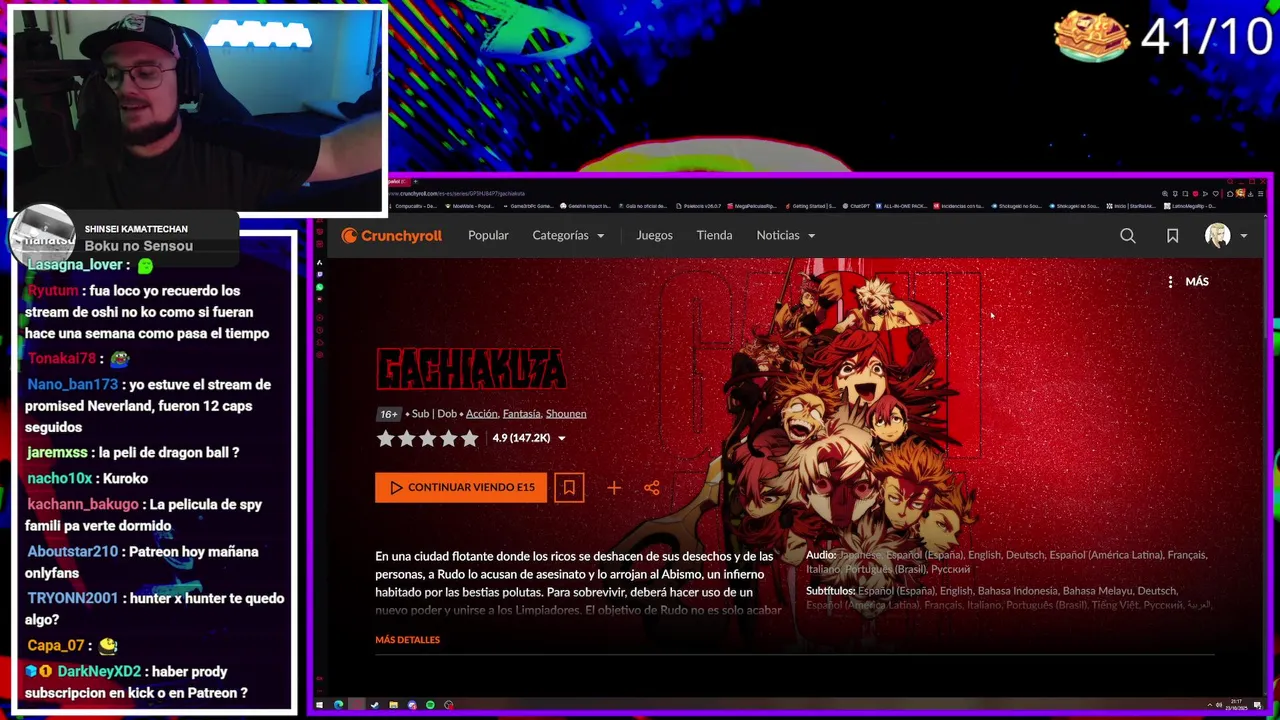Image resolution: width=1280 pixels, height=720 pixels.
Task: Click chat username jaremxss
Action: [x=57, y=453]
